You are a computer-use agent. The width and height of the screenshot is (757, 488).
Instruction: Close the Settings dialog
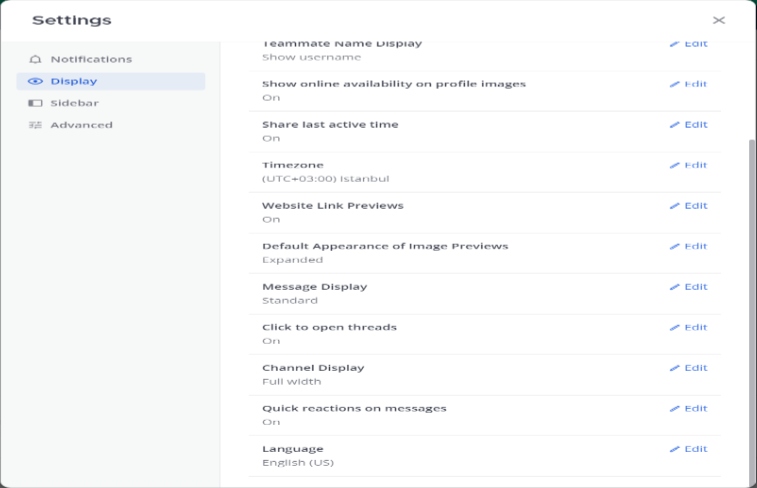click(718, 20)
